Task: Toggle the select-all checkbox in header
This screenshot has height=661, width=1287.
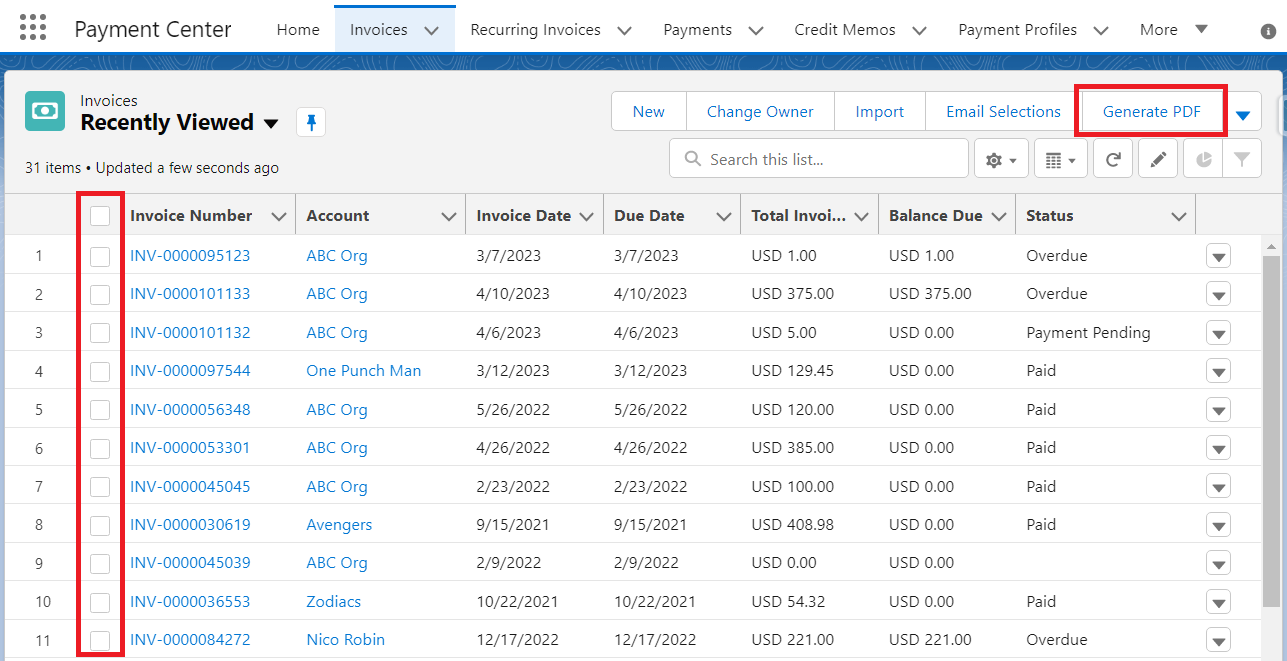Action: (100, 216)
